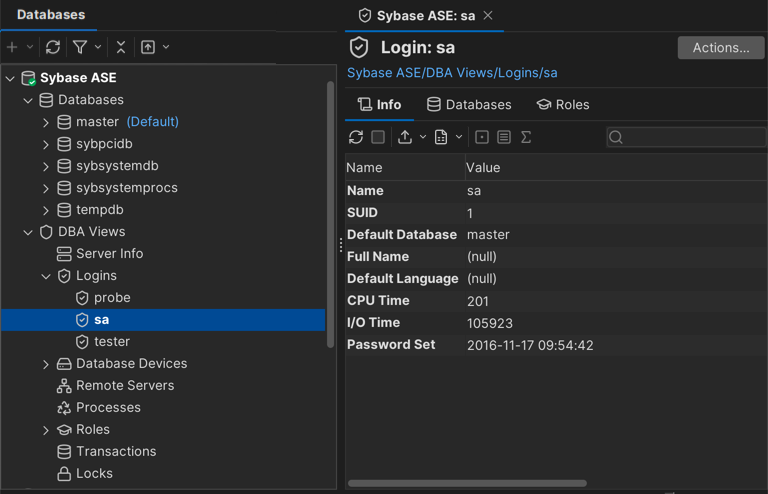This screenshot has height=494, width=768.
Task: Open the Sybase ASE/DBA Views/Logins/sa breadcrumb link
Action: click(452, 73)
